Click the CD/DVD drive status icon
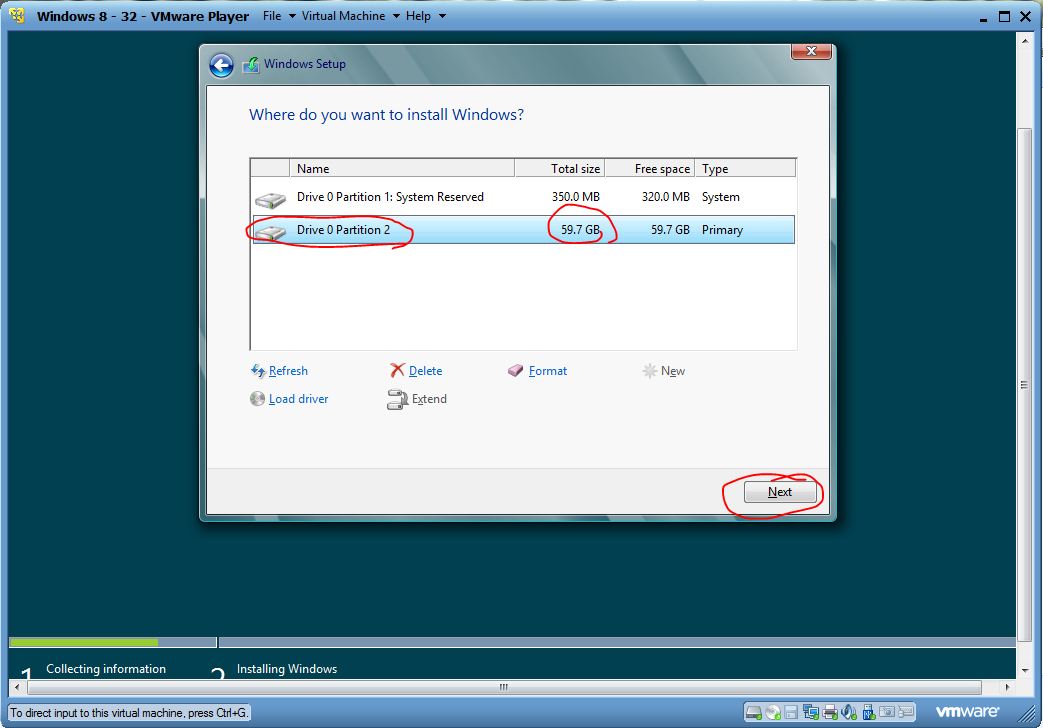Image resolution: width=1043 pixels, height=728 pixels. coord(773,713)
